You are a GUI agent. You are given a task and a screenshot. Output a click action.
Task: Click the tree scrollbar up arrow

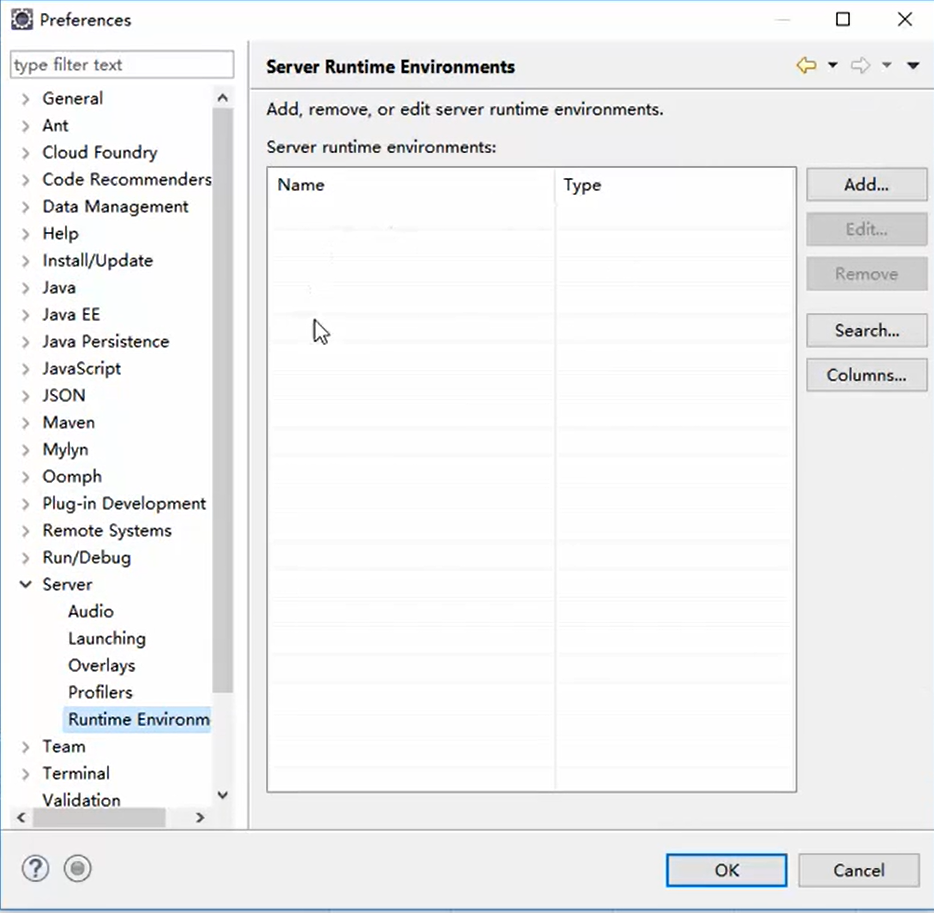[x=223, y=98]
